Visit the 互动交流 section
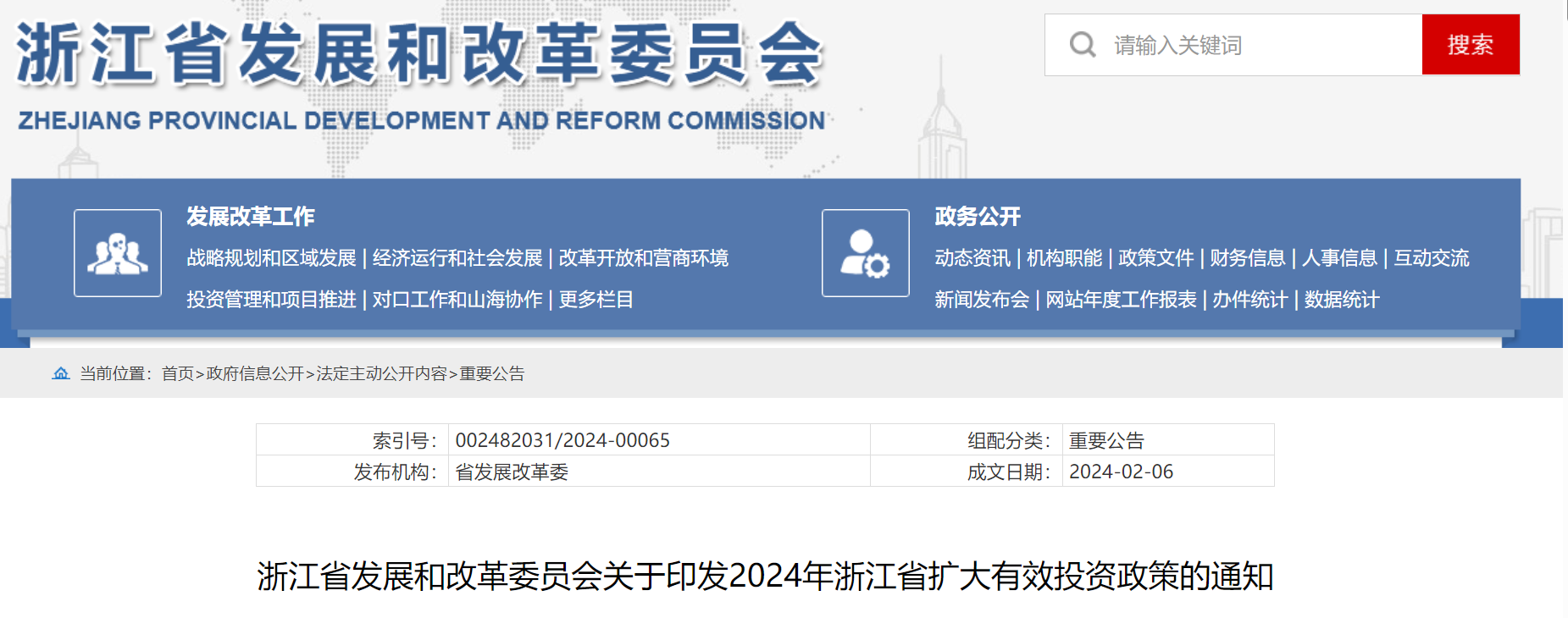Viewport: 1568px width, 618px height. pos(1431,258)
